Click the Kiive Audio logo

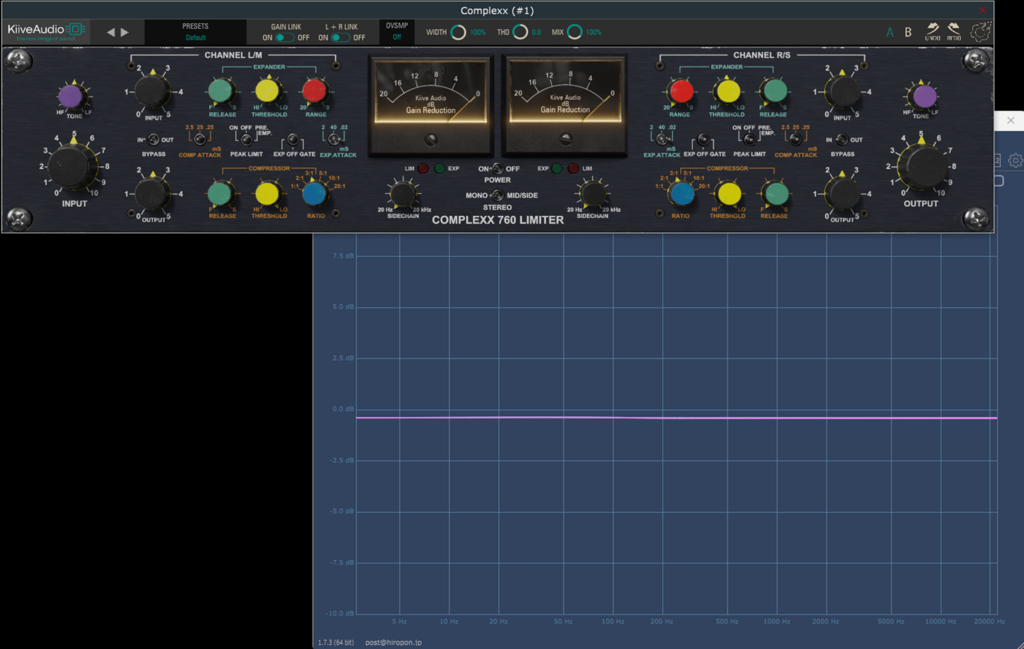pos(46,31)
